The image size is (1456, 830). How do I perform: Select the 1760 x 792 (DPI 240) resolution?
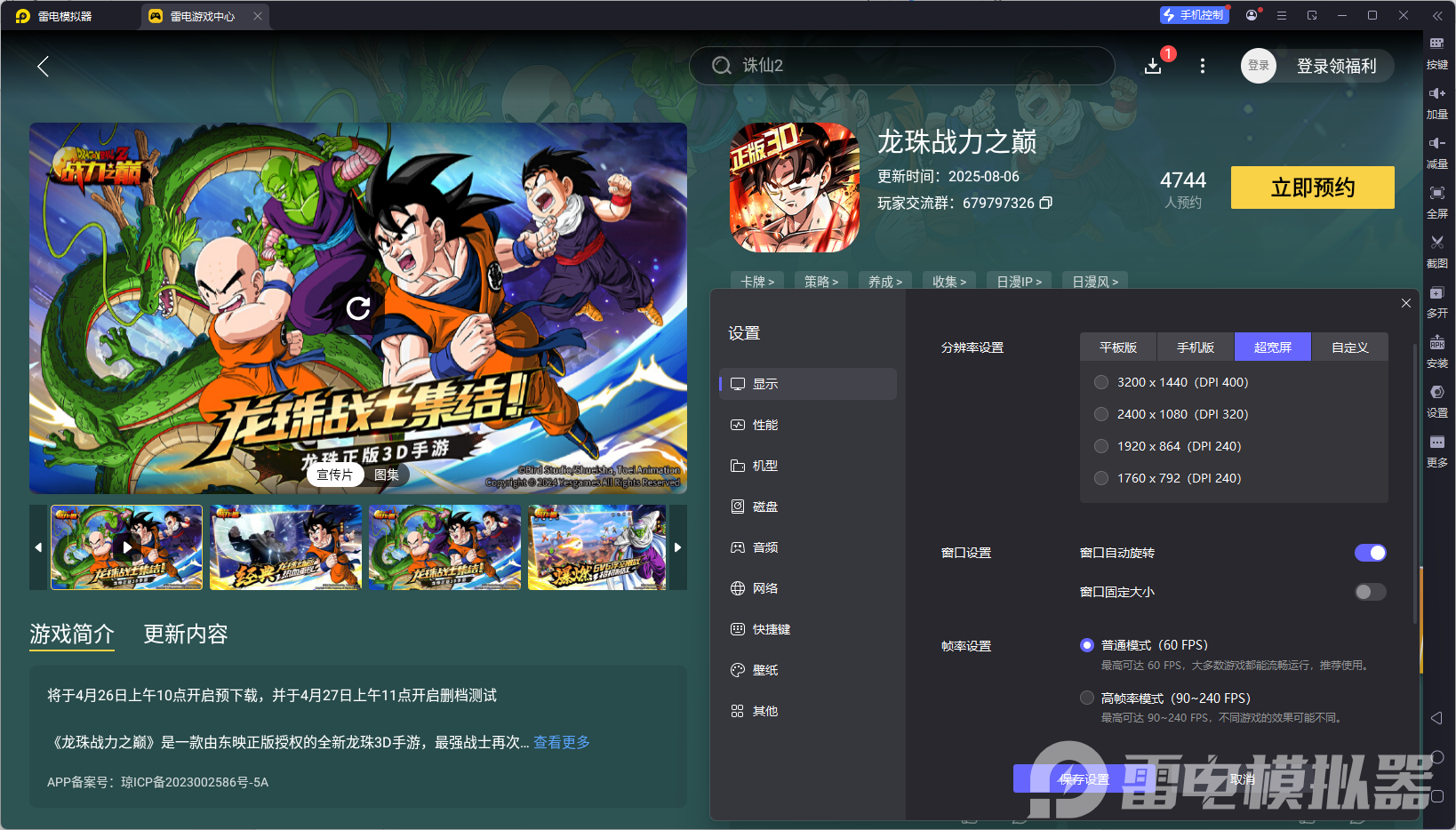[x=1101, y=478]
